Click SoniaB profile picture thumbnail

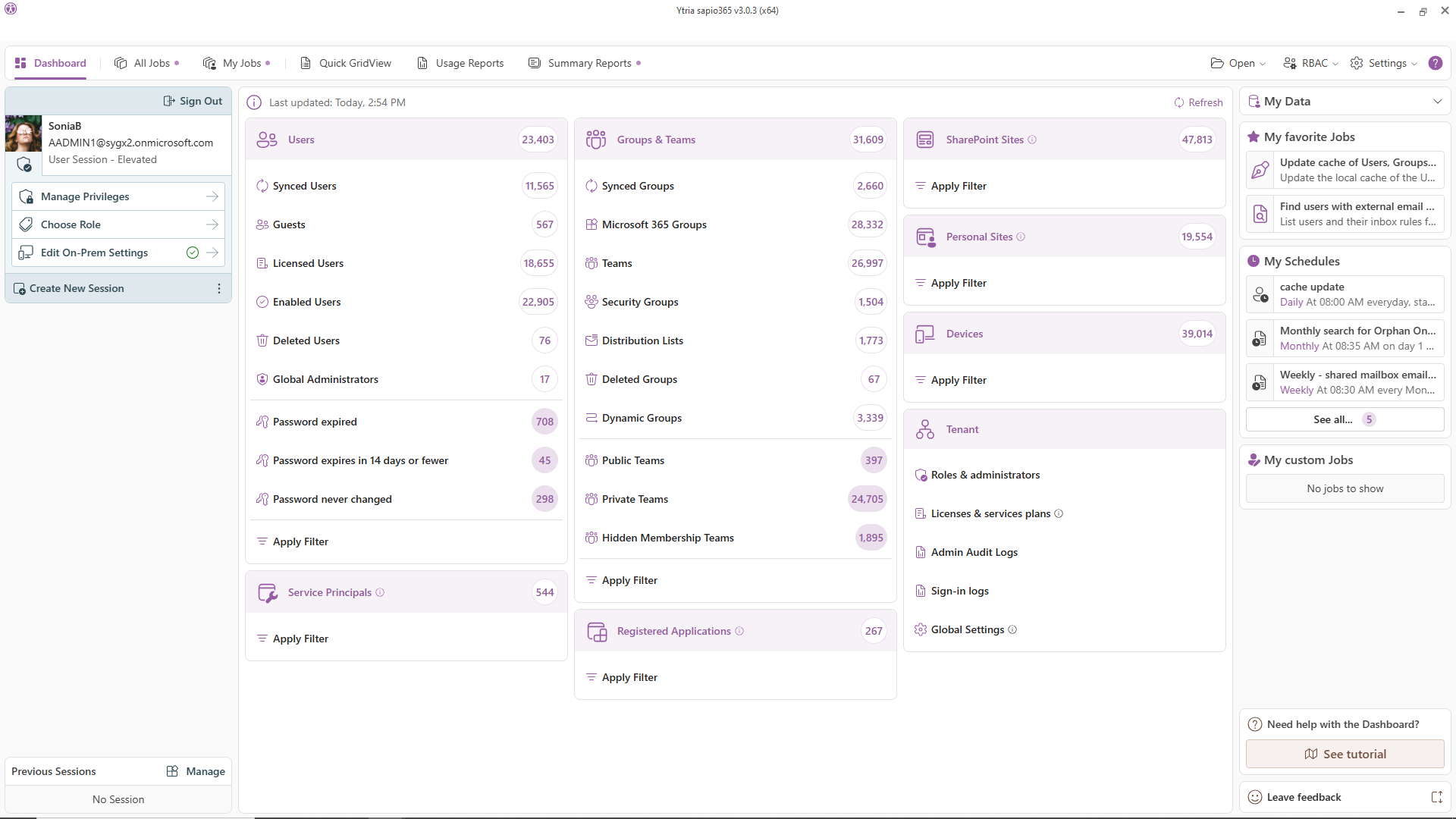[x=24, y=133]
